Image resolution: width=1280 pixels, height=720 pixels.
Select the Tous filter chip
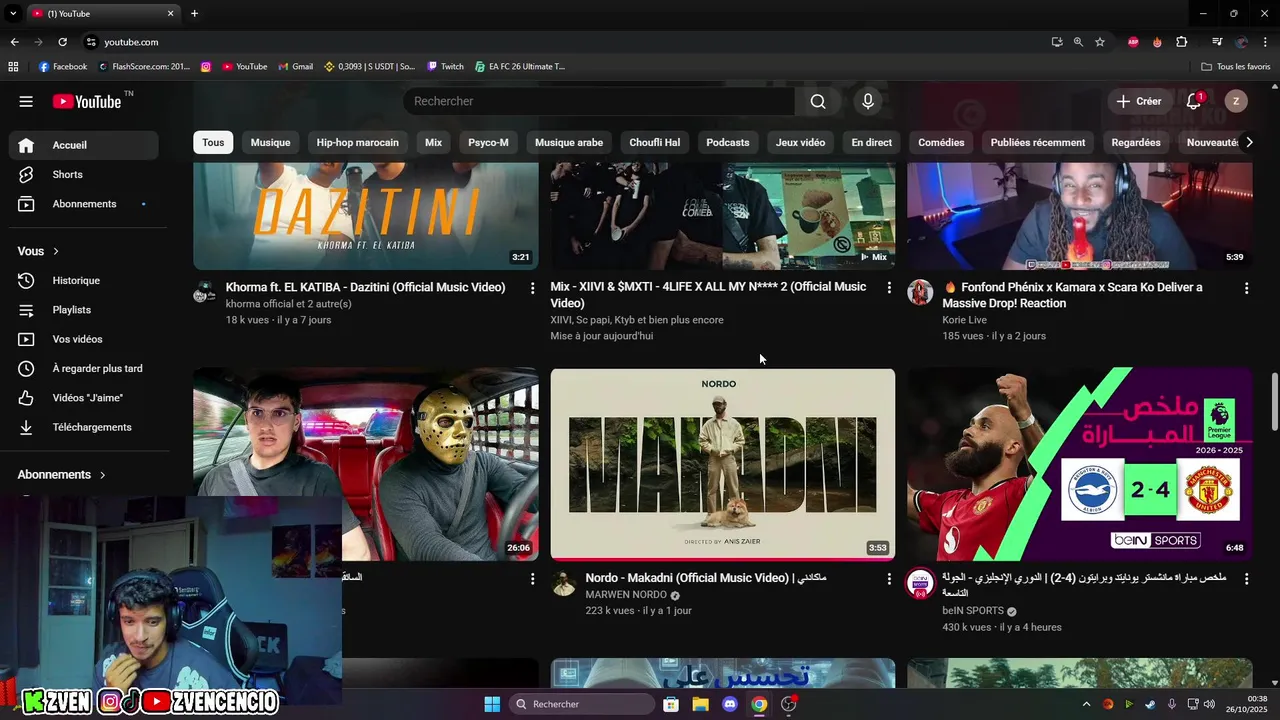click(213, 142)
